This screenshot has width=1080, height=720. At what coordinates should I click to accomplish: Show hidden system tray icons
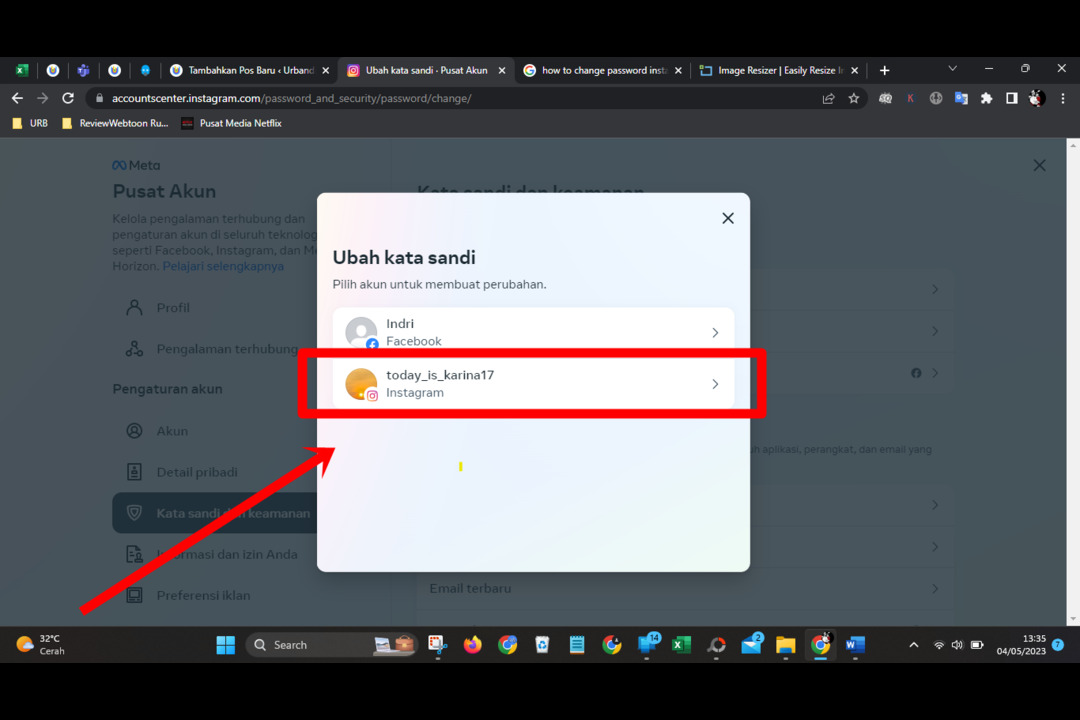[913, 645]
